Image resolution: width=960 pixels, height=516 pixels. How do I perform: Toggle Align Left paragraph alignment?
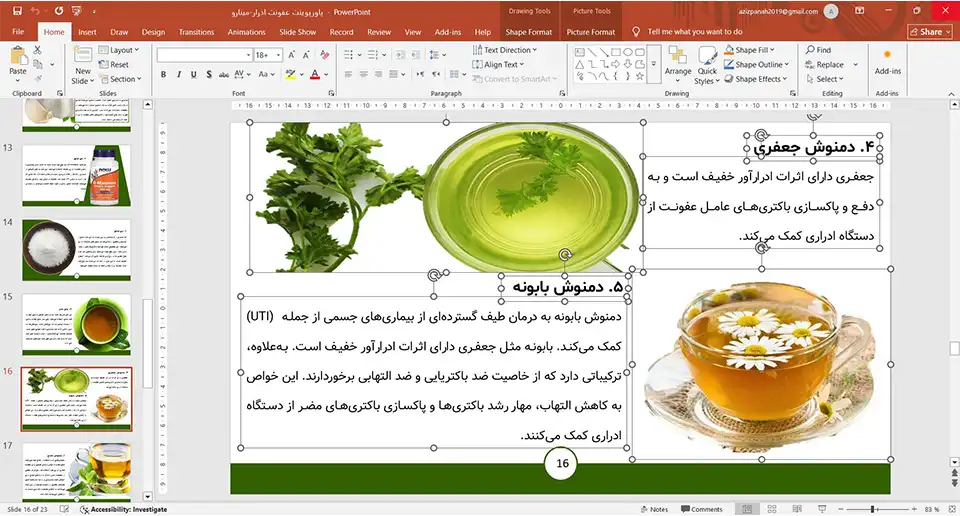(348, 75)
